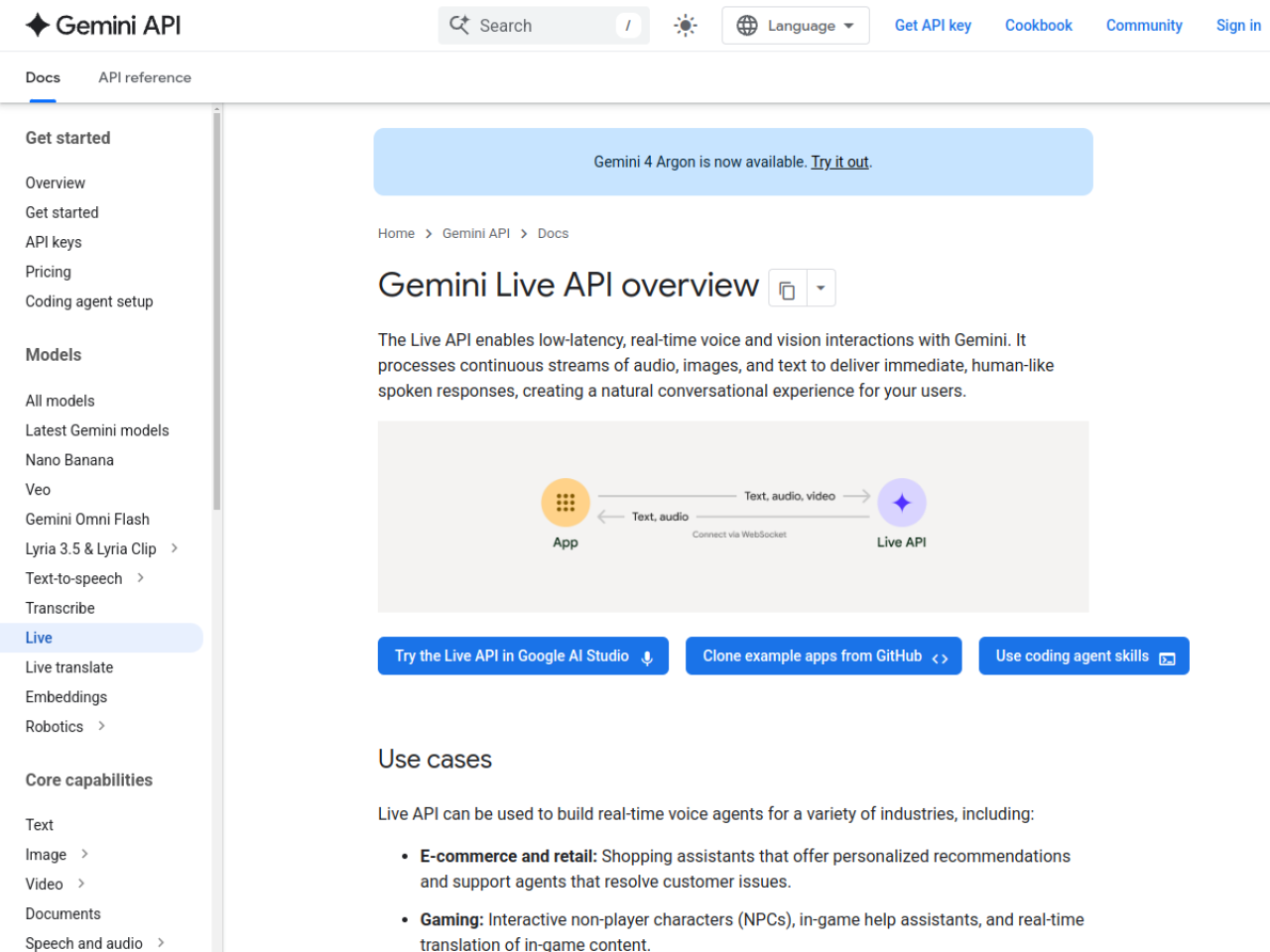Expand Text-to-speech chevron
The image size is (1270, 952).
click(141, 578)
